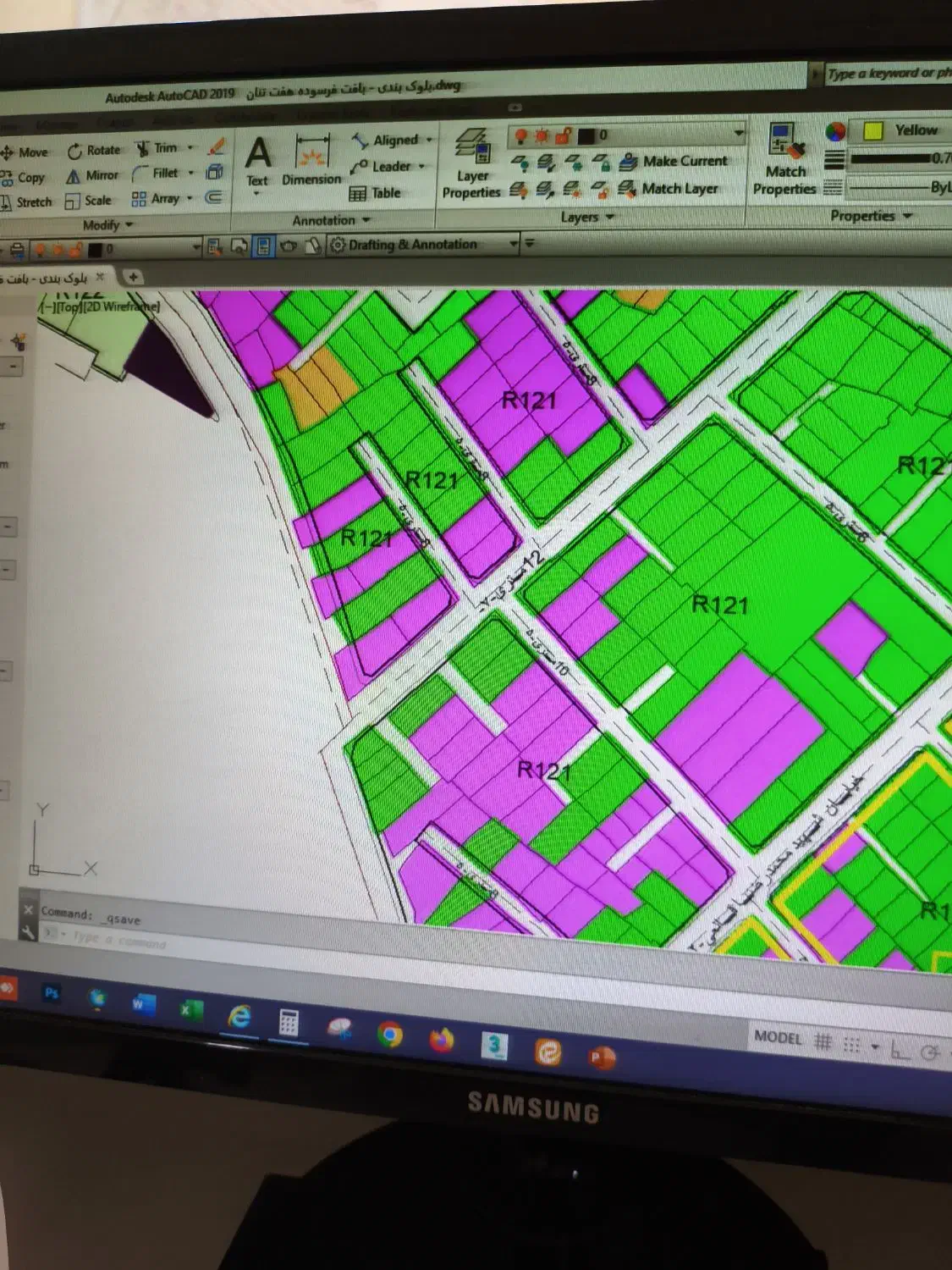This screenshot has height=1270, width=952.
Task: Toggle ortho mode in status bar
Action: (x=900, y=1051)
